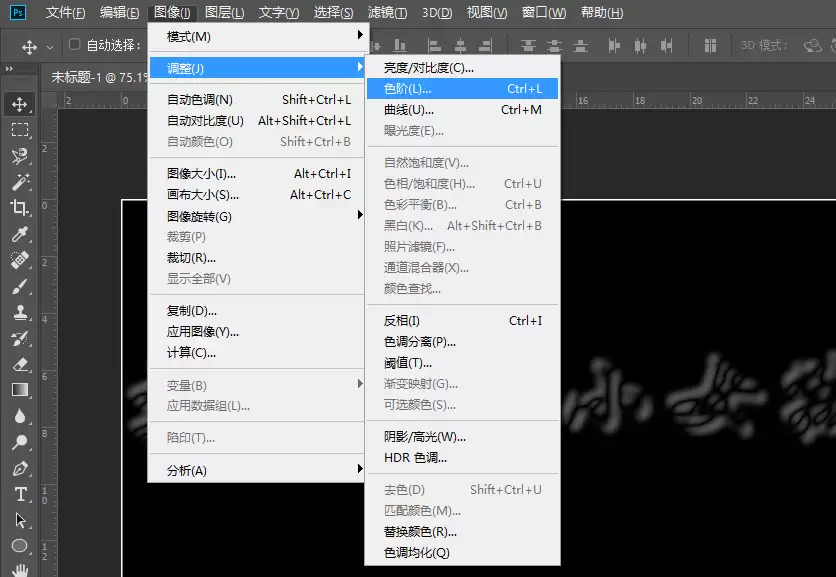Choose 阈值(T)... menu item
Image resolution: width=836 pixels, height=577 pixels.
click(x=462, y=363)
